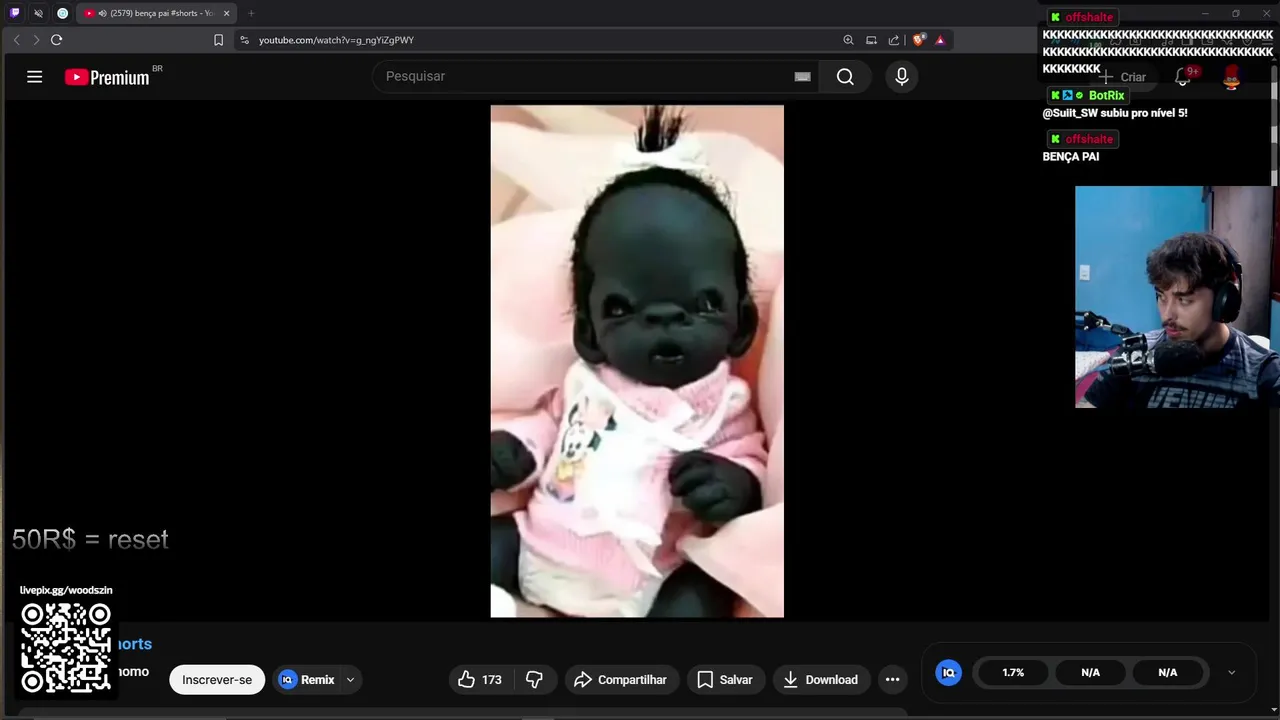Viewport: 1280px width, 720px height.
Task: Bookmark this page
Action: [x=219, y=40]
